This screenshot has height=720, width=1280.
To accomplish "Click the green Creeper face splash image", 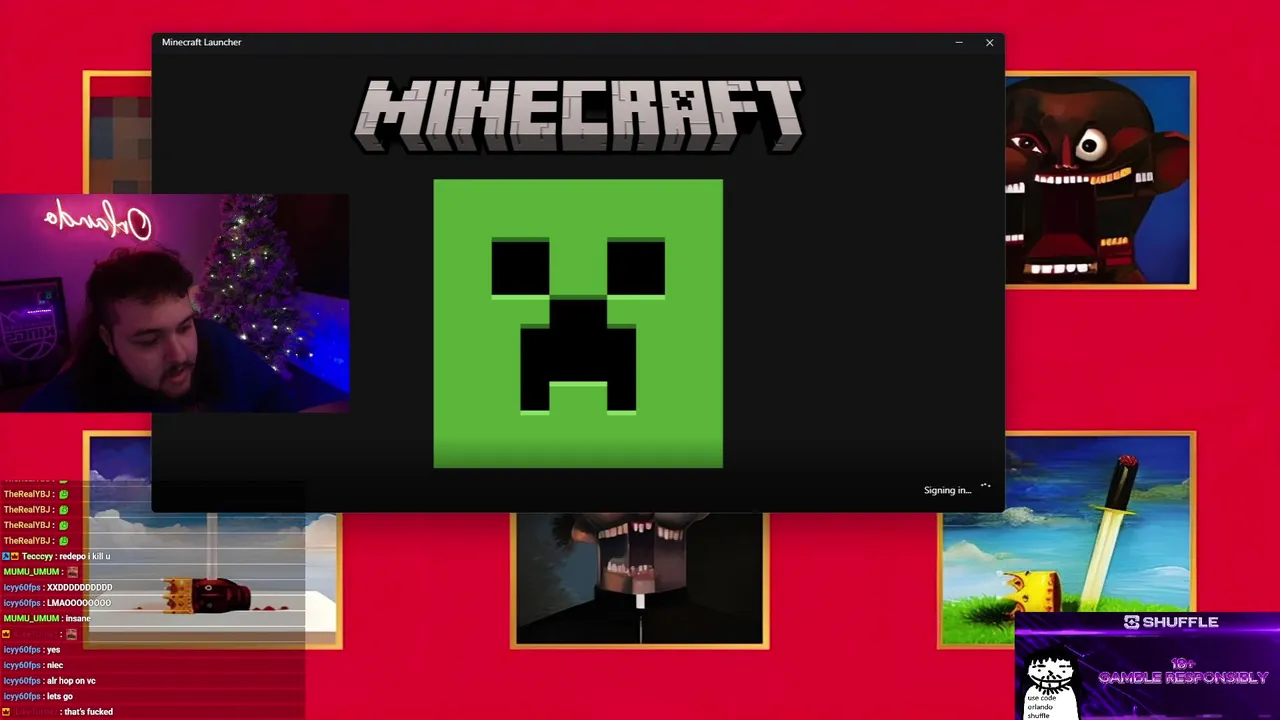I will [x=578, y=323].
